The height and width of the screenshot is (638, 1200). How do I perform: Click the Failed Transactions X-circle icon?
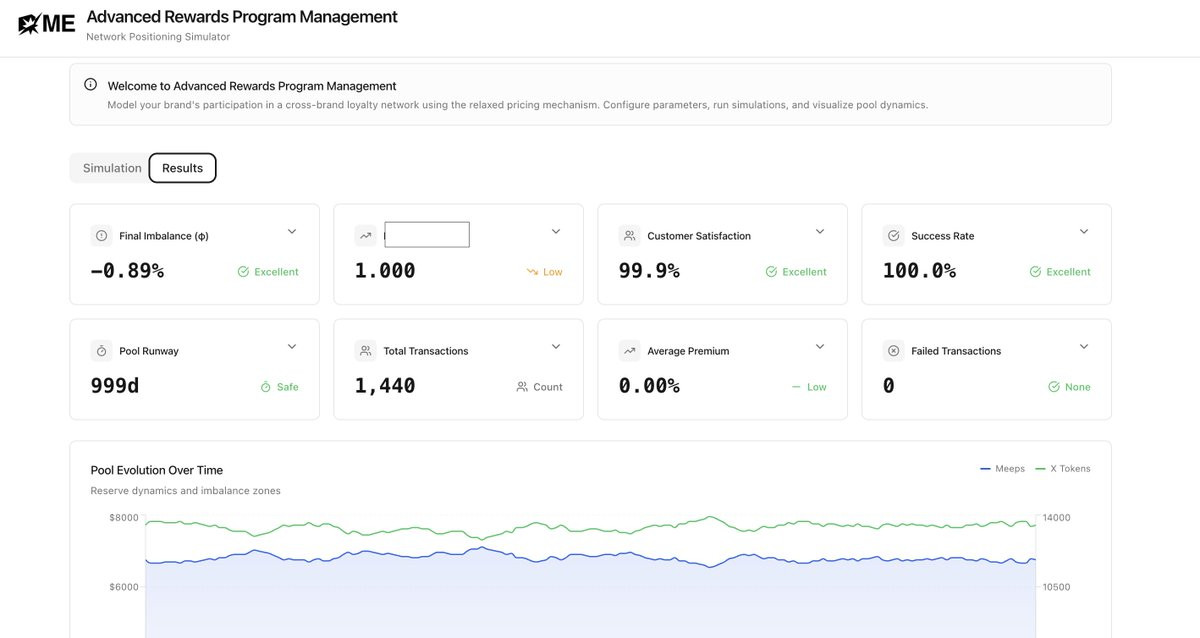[893, 351]
